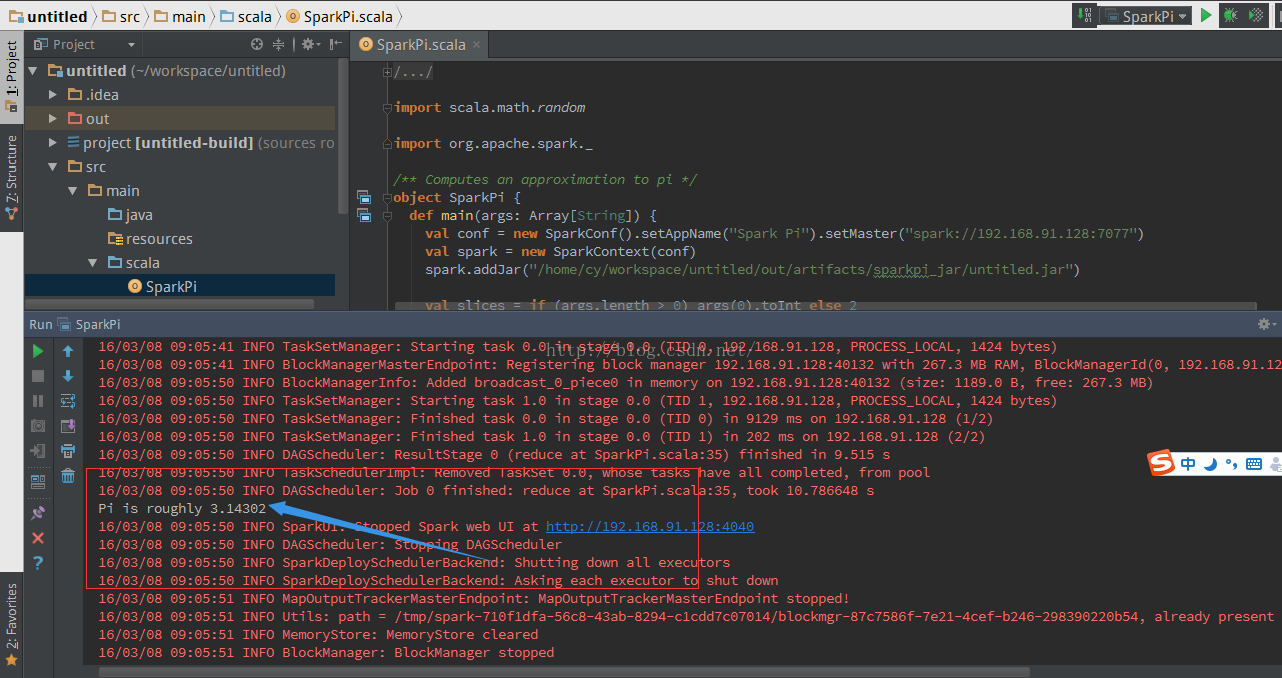
Task: Select the resources folder in tree
Action: [150, 239]
